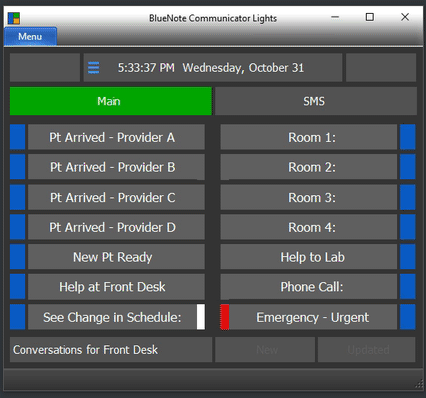Viewport: 426px width, 398px height.
Task: Click the dimmed New conversations button
Action: tap(265, 350)
